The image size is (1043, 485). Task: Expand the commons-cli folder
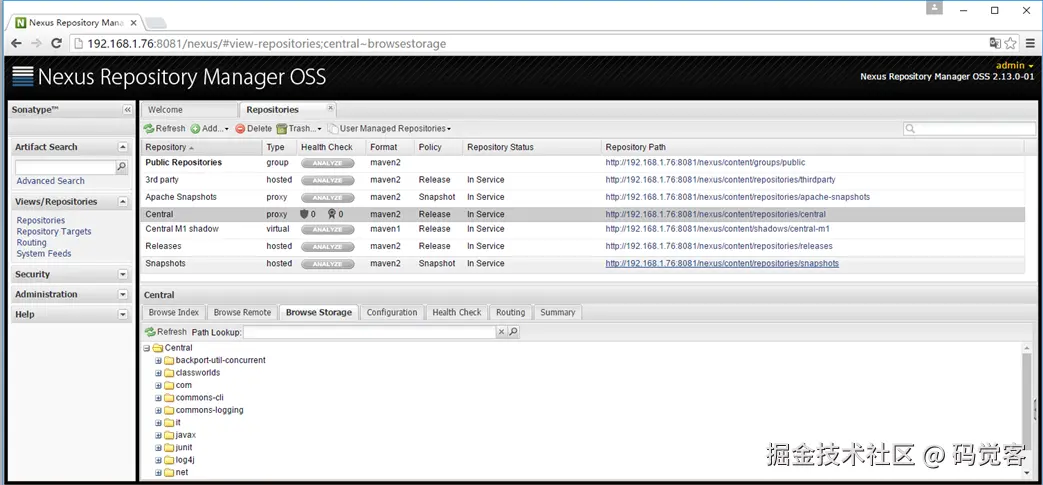(158, 397)
